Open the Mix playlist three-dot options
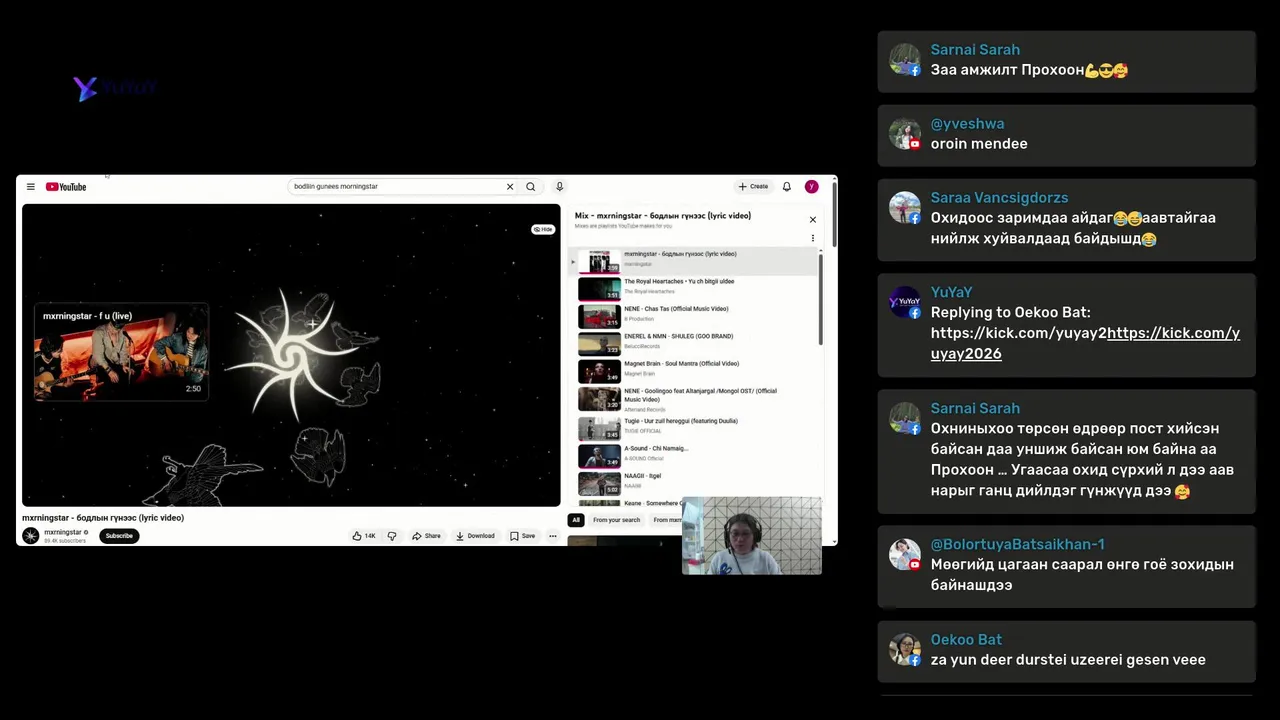 click(813, 238)
